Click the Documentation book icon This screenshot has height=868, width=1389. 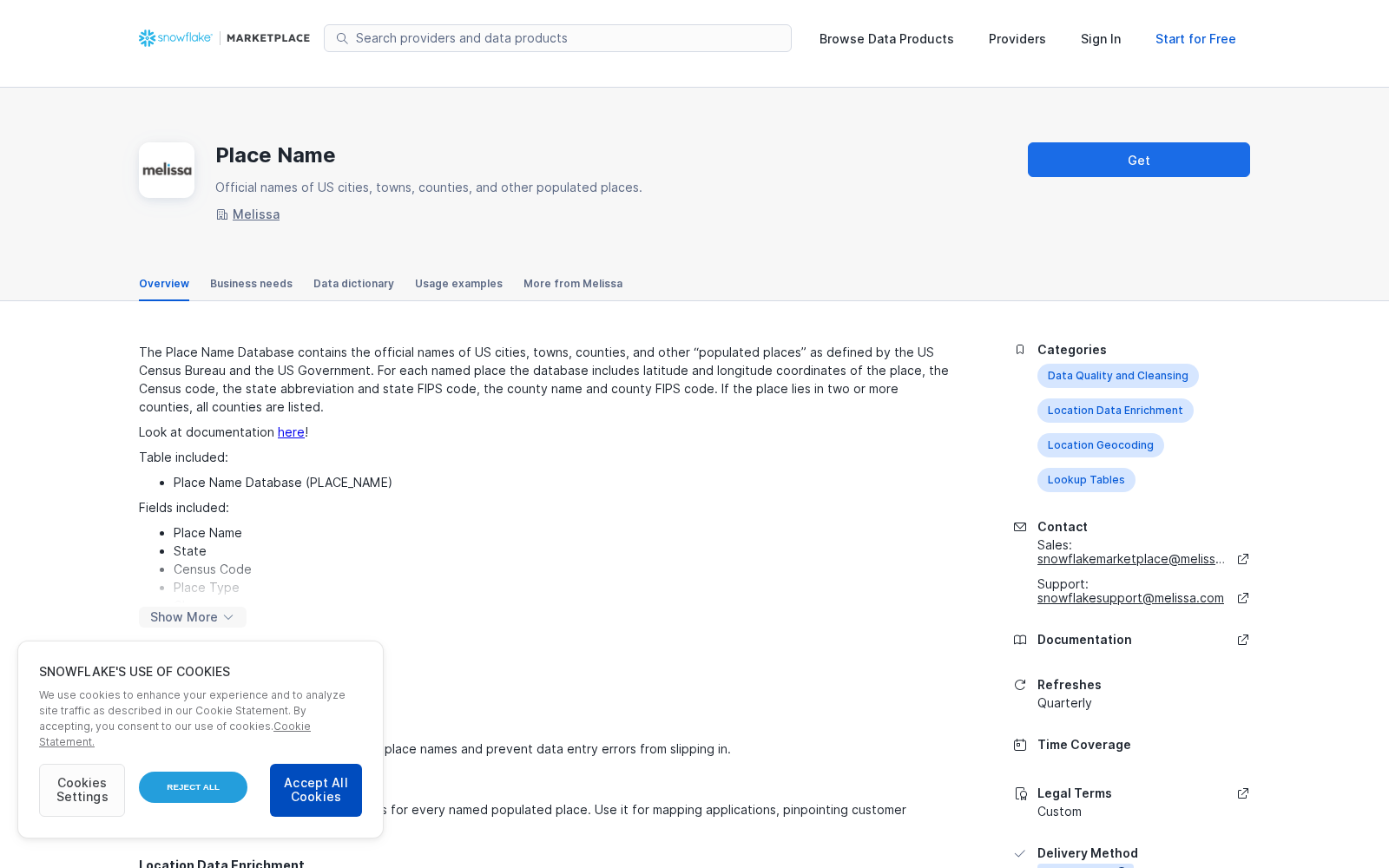(x=1020, y=640)
